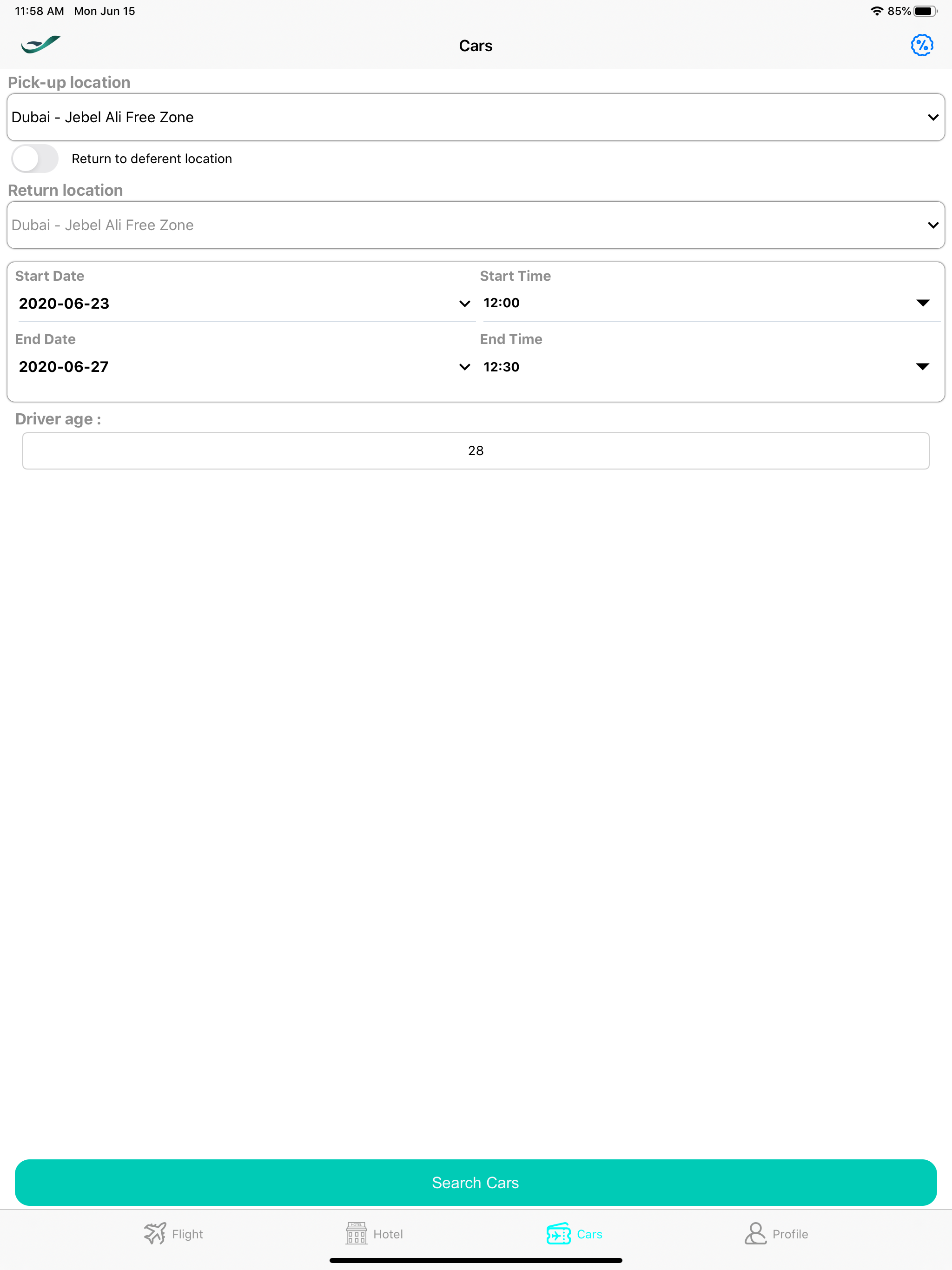Click the status bar date Mon Jun 15
This screenshot has height=1270, width=952.
(105, 11)
